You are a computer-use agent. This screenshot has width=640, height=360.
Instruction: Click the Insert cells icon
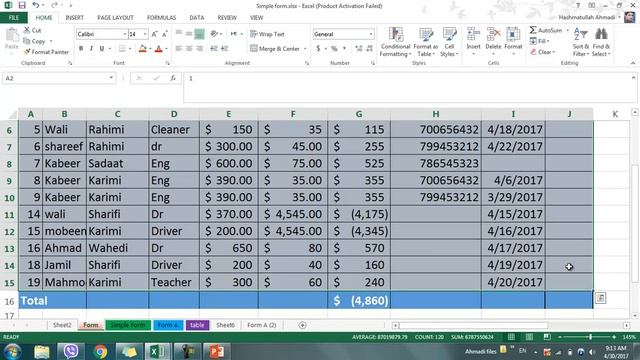click(473, 34)
